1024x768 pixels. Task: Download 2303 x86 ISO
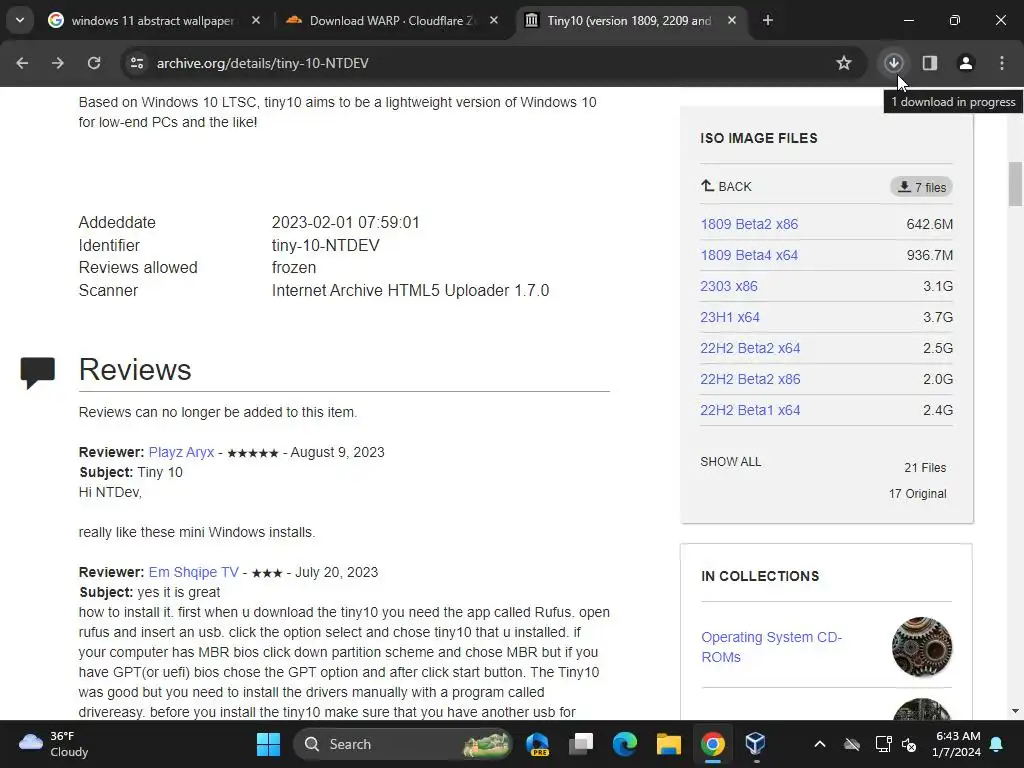[x=729, y=286]
